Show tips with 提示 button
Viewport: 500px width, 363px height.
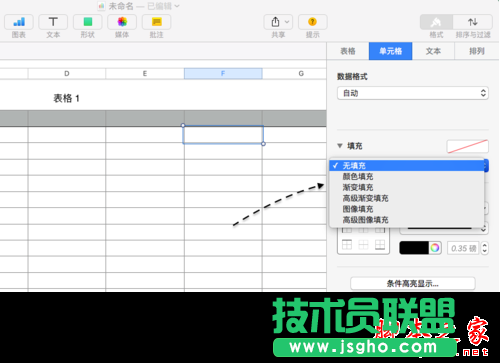tap(312, 22)
